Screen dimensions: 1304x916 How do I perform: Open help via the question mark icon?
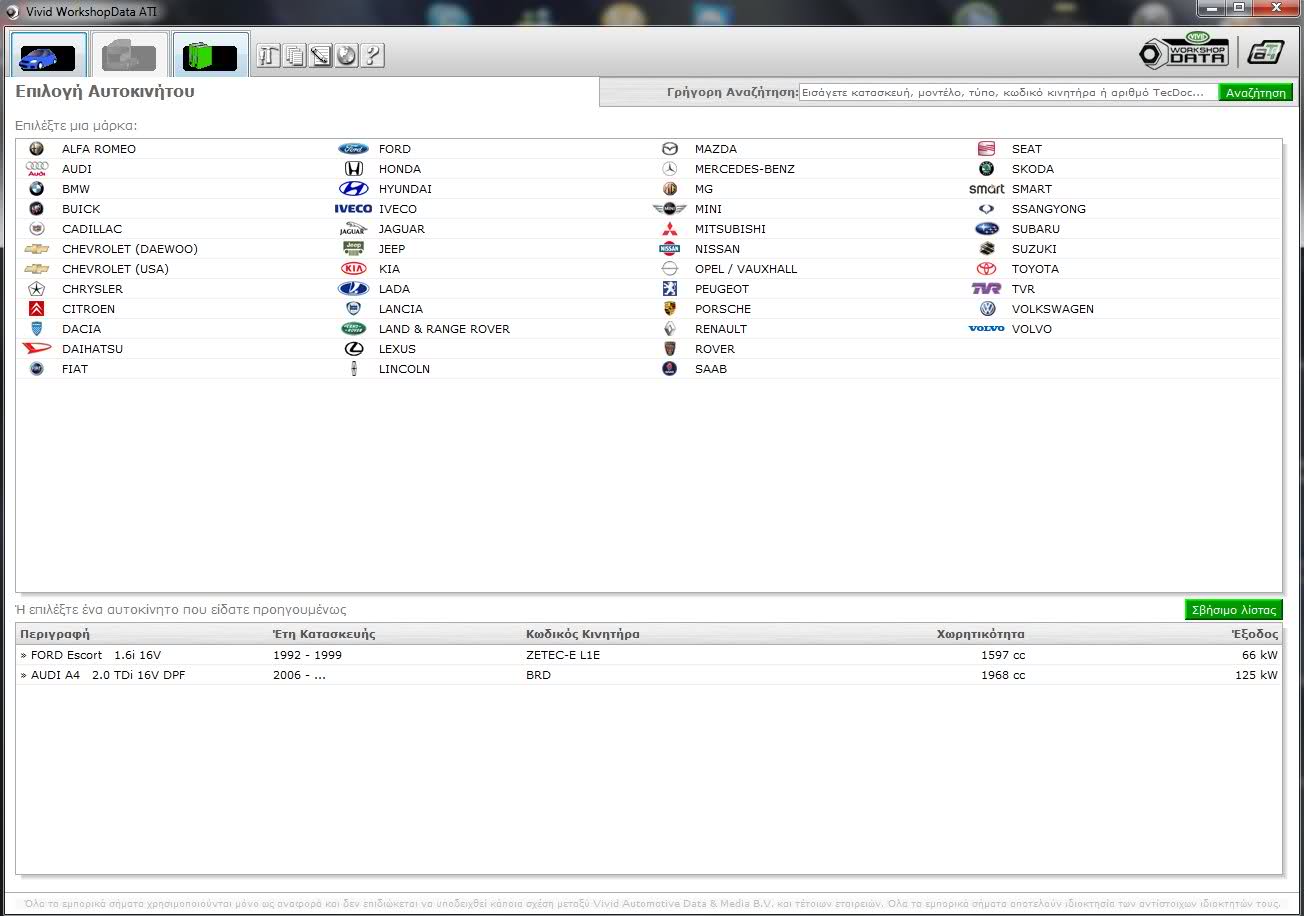coord(372,56)
